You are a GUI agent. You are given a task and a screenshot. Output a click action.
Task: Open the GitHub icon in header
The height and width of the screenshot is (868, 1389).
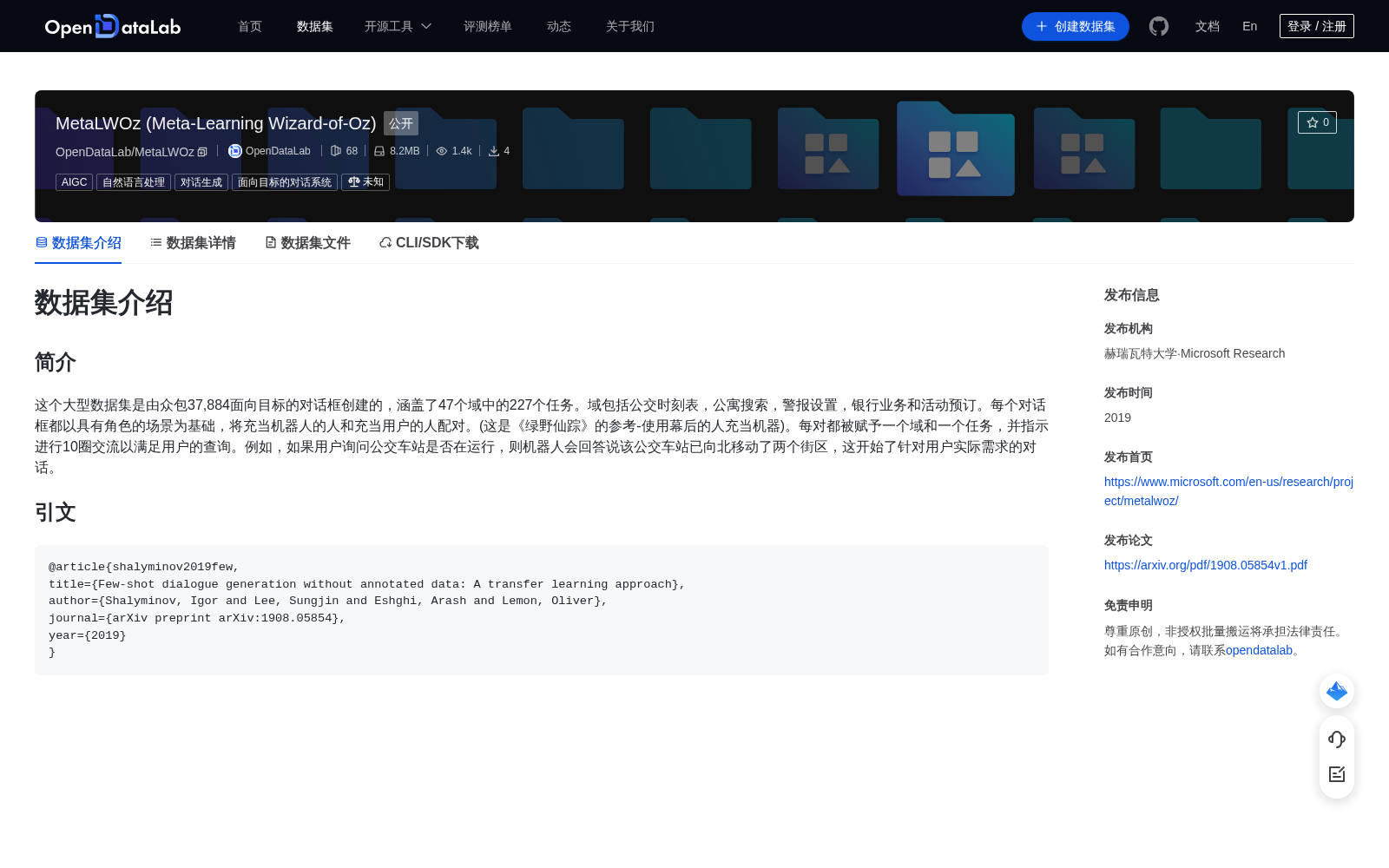coord(1159,26)
